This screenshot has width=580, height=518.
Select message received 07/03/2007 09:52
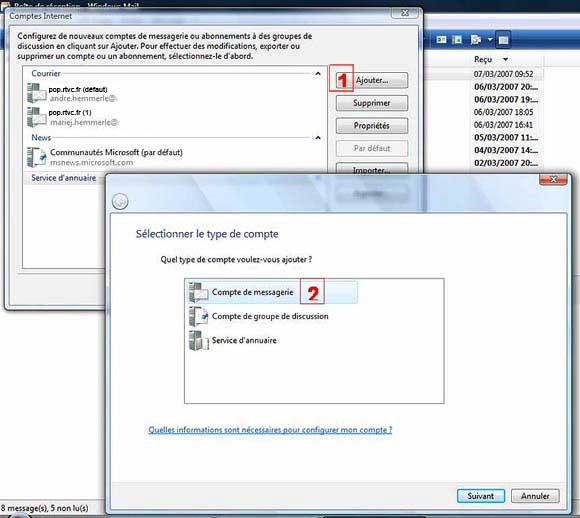(503, 74)
